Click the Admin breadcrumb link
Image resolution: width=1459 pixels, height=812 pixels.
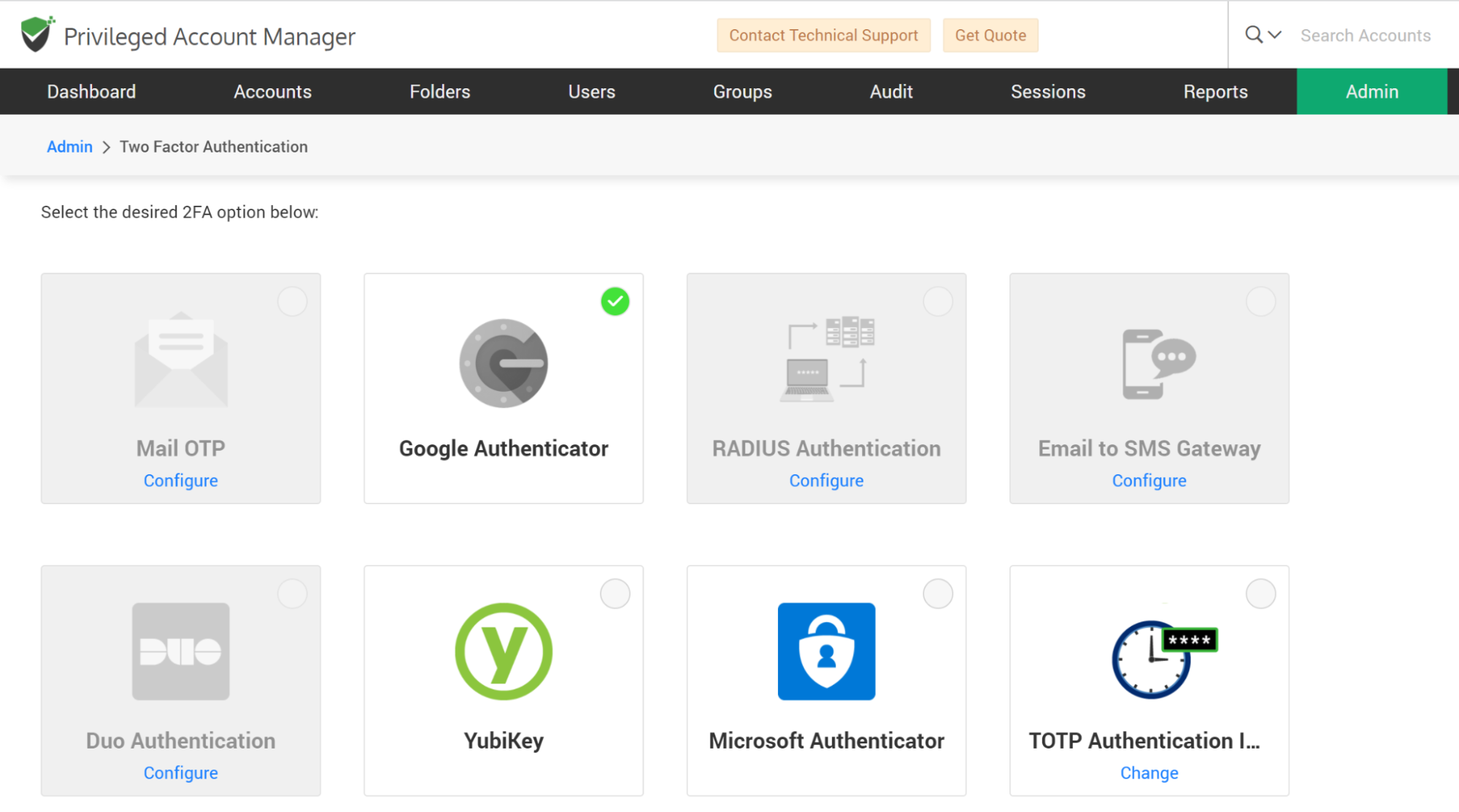coord(69,147)
